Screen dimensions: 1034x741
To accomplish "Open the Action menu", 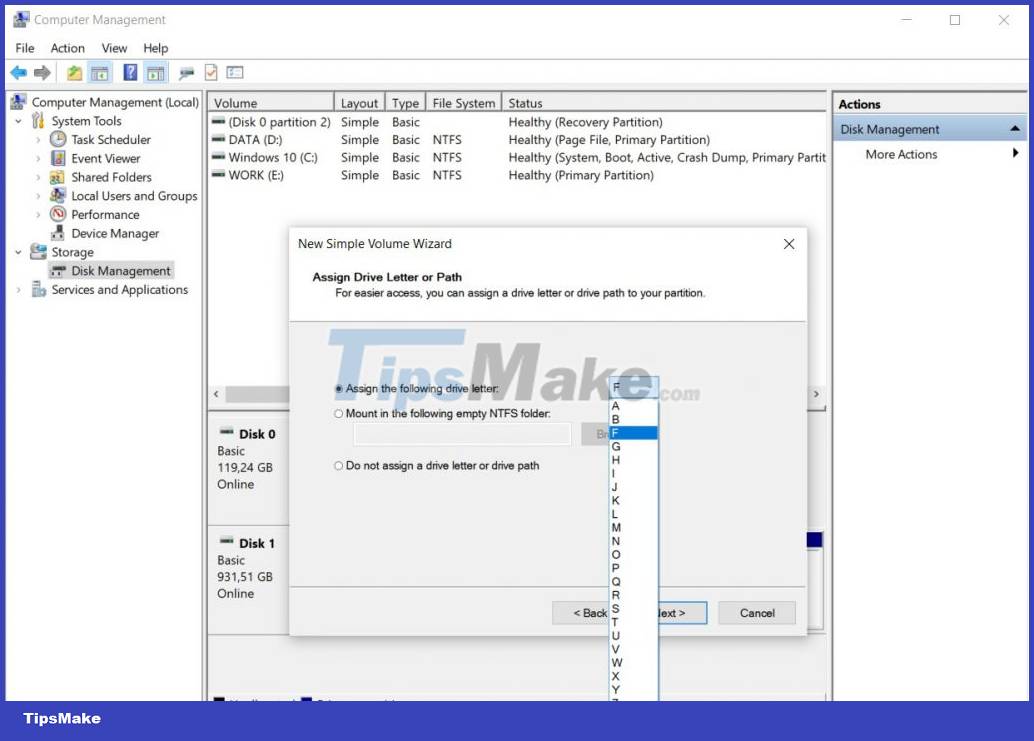I will pyautogui.click(x=67, y=48).
